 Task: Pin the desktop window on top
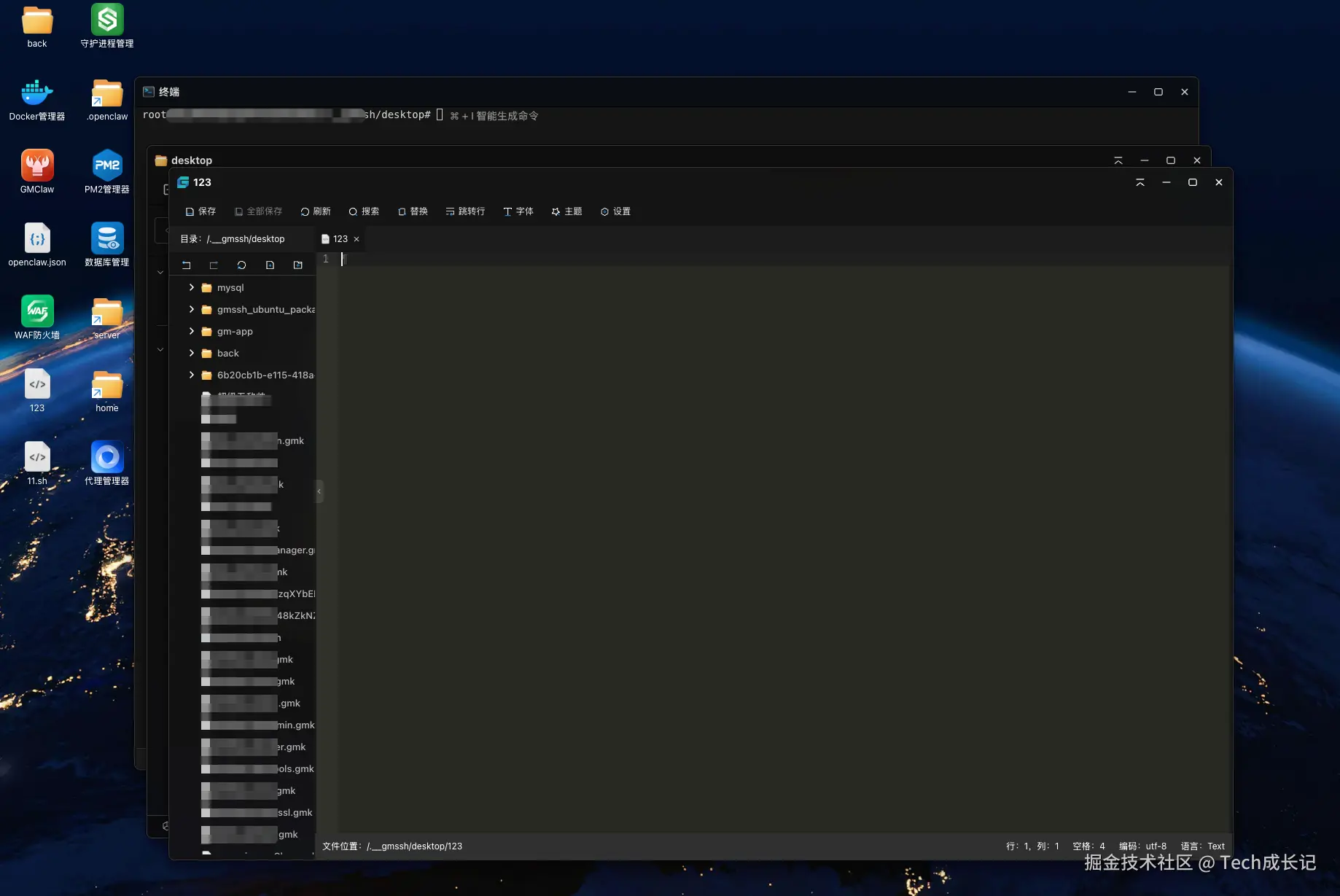coord(1118,160)
